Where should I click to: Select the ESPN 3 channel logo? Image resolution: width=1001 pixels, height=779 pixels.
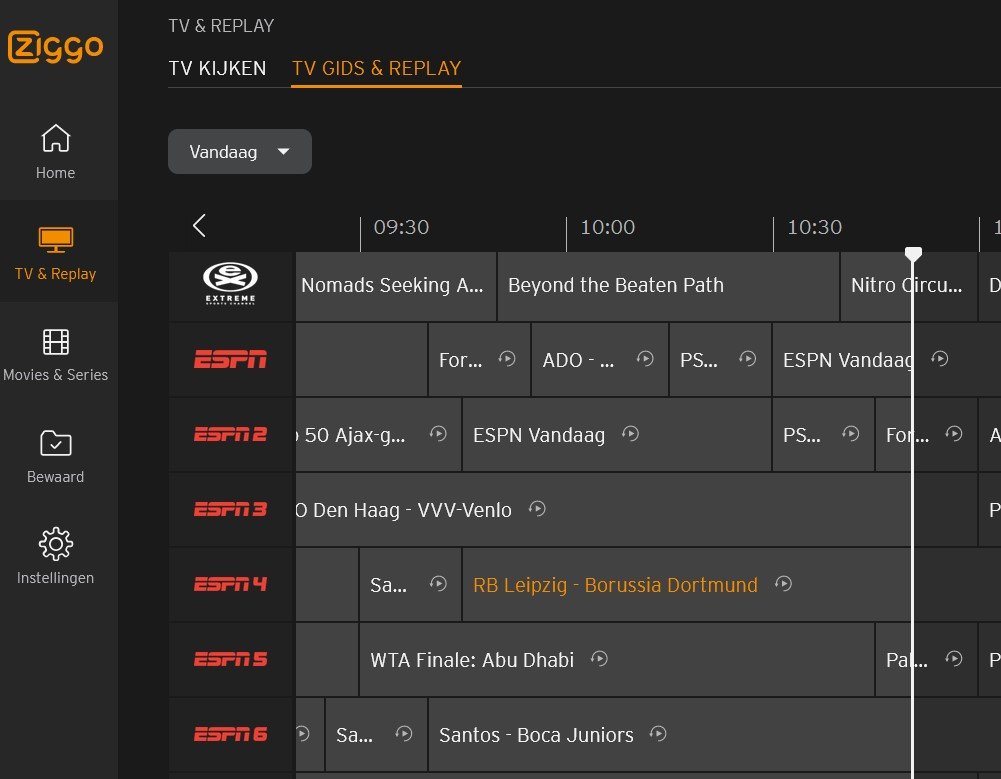(x=230, y=509)
